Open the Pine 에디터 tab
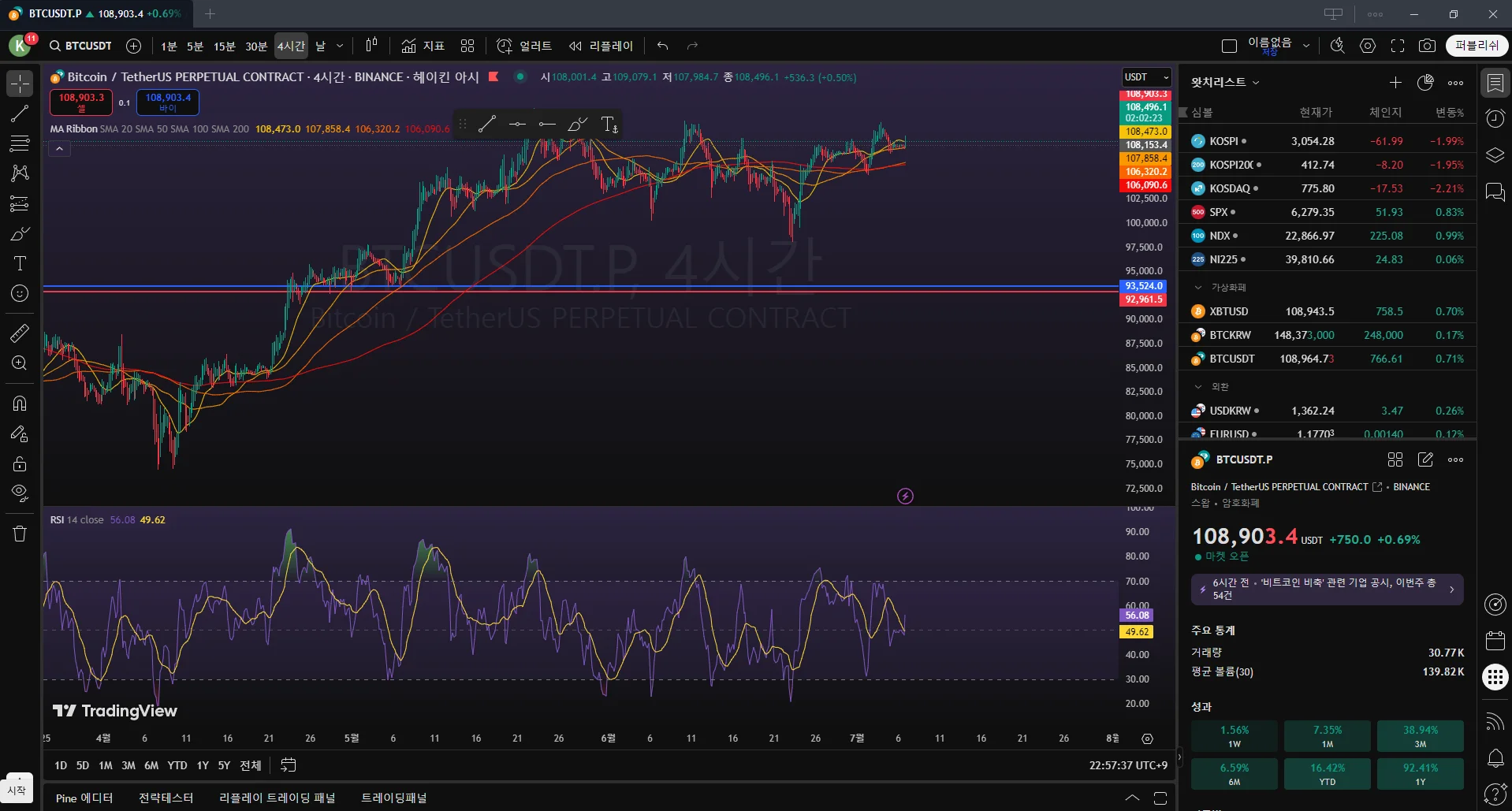This screenshot has width=1512, height=811. pyautogui.click(x=84, y=798)
